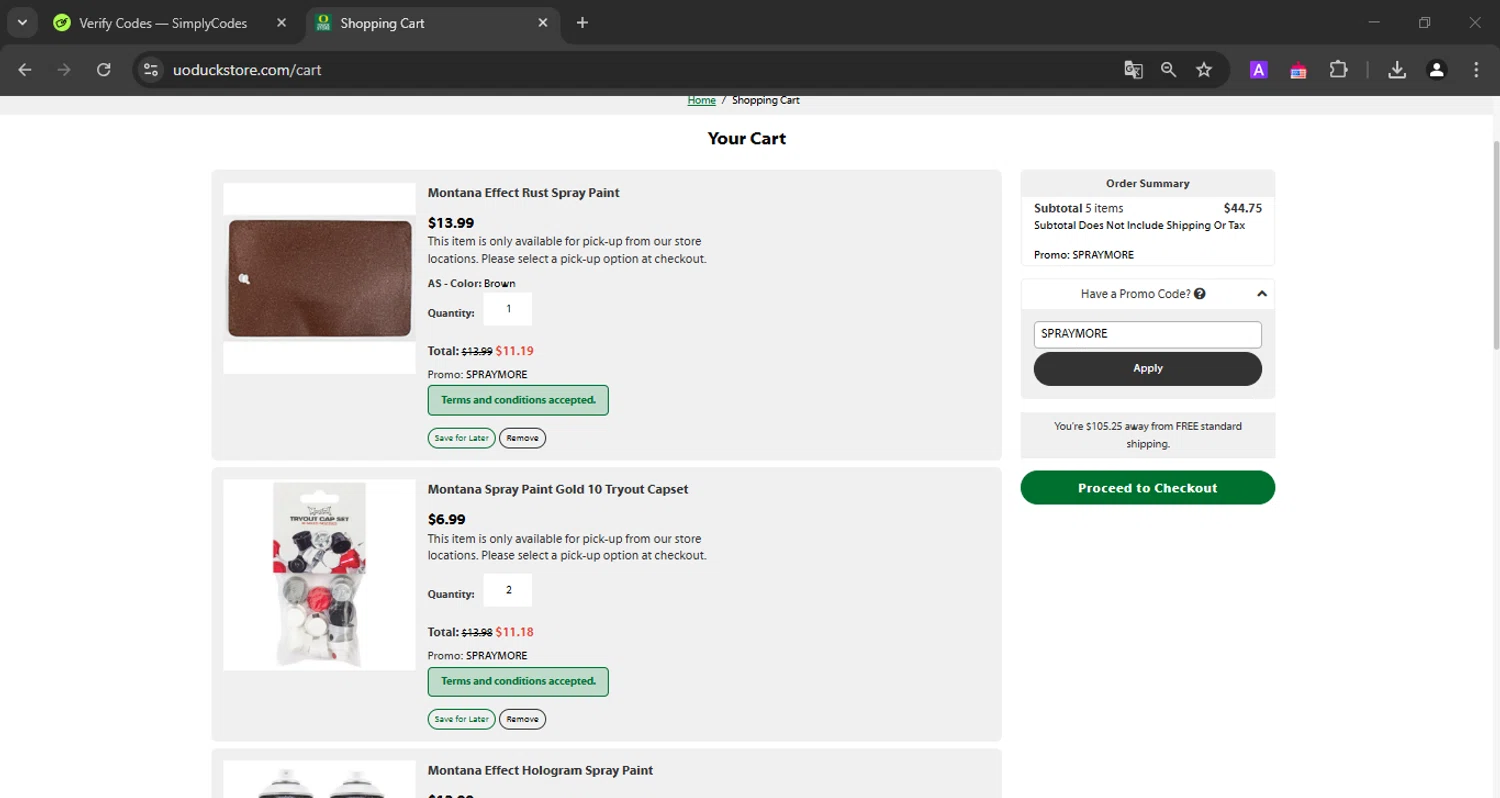Open the profile account icon
The height and width of the screenshot is (798, 1500).
(1436, 70)
